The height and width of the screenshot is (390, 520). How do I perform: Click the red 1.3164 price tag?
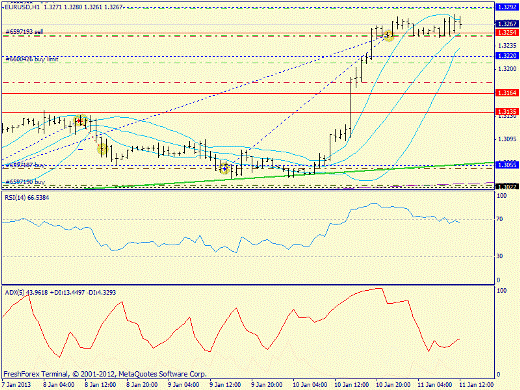(507, 93)
